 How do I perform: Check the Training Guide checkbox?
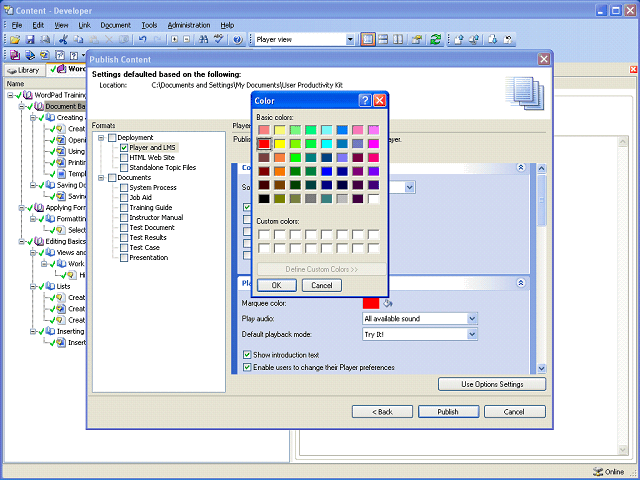click(x=124, y=208)
